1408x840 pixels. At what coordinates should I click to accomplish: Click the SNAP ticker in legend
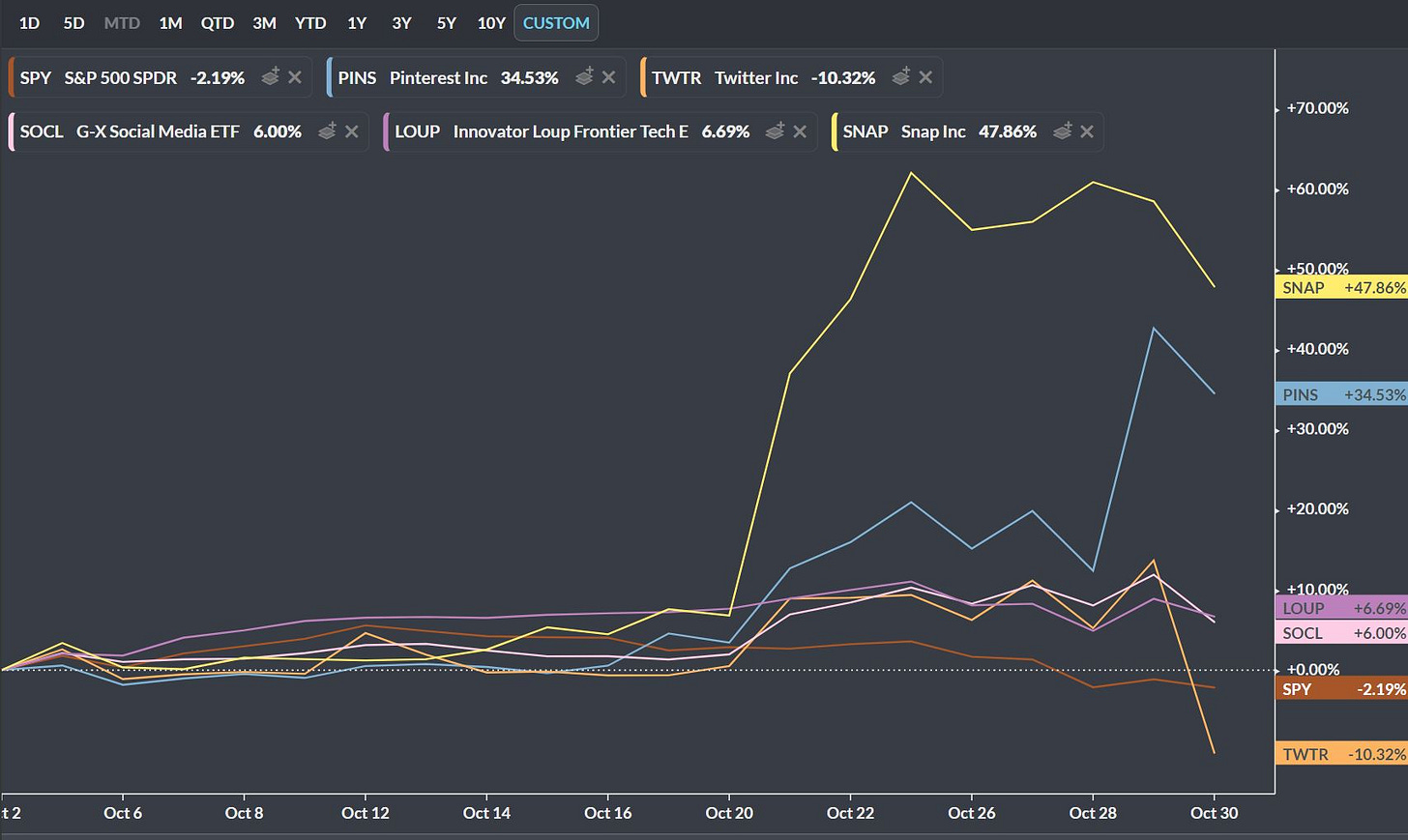tap(865, 131)
